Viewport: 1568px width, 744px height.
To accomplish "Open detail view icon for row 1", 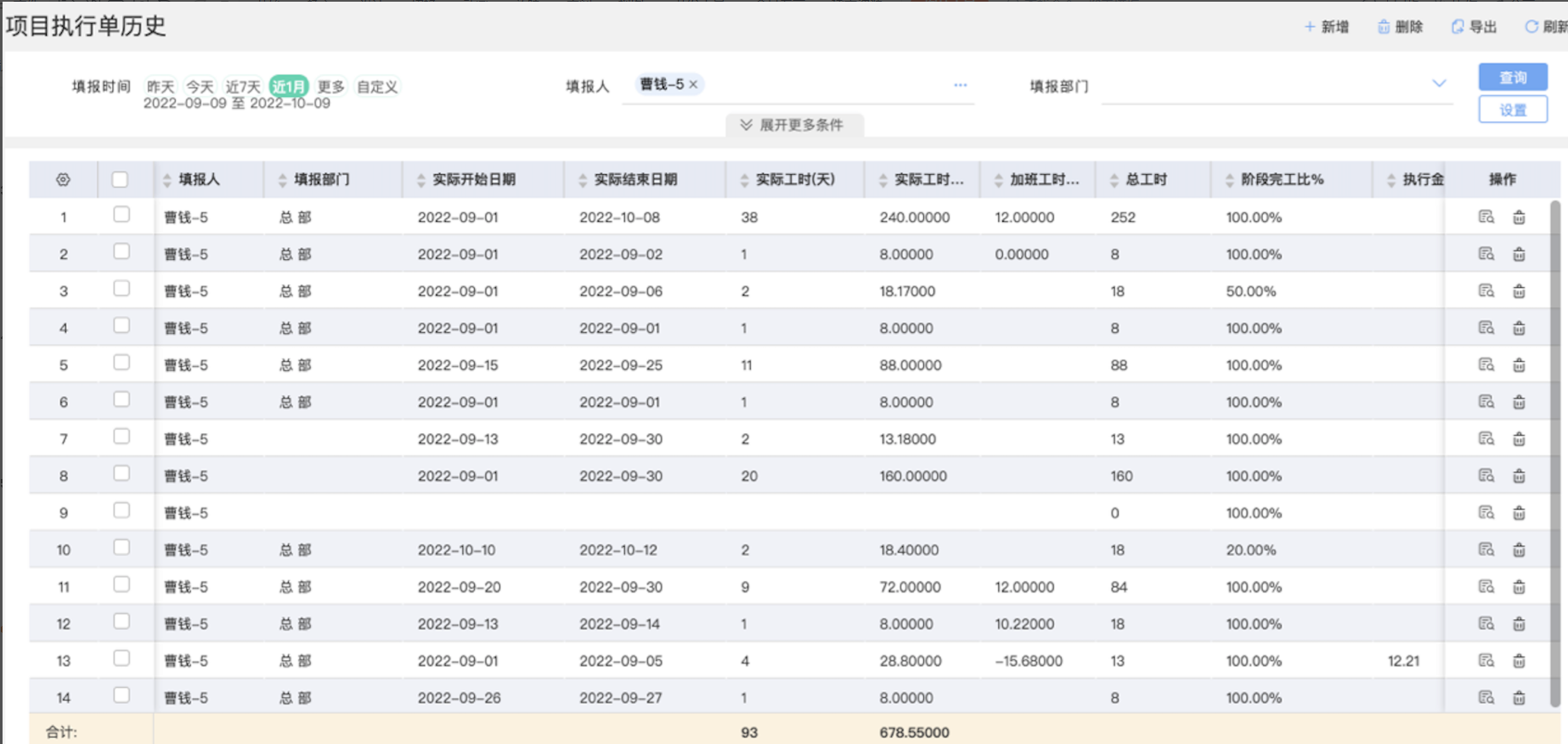I will pos(1486,217).
